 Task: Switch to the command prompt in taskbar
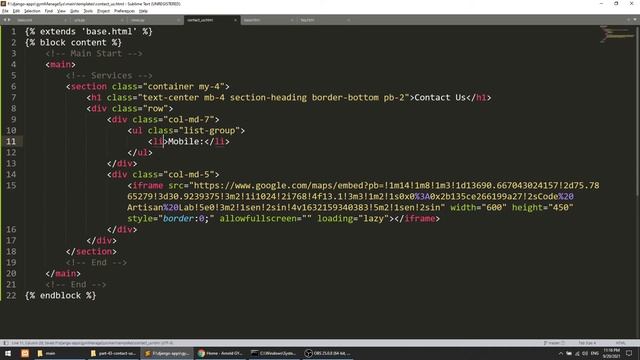[274, 353]
